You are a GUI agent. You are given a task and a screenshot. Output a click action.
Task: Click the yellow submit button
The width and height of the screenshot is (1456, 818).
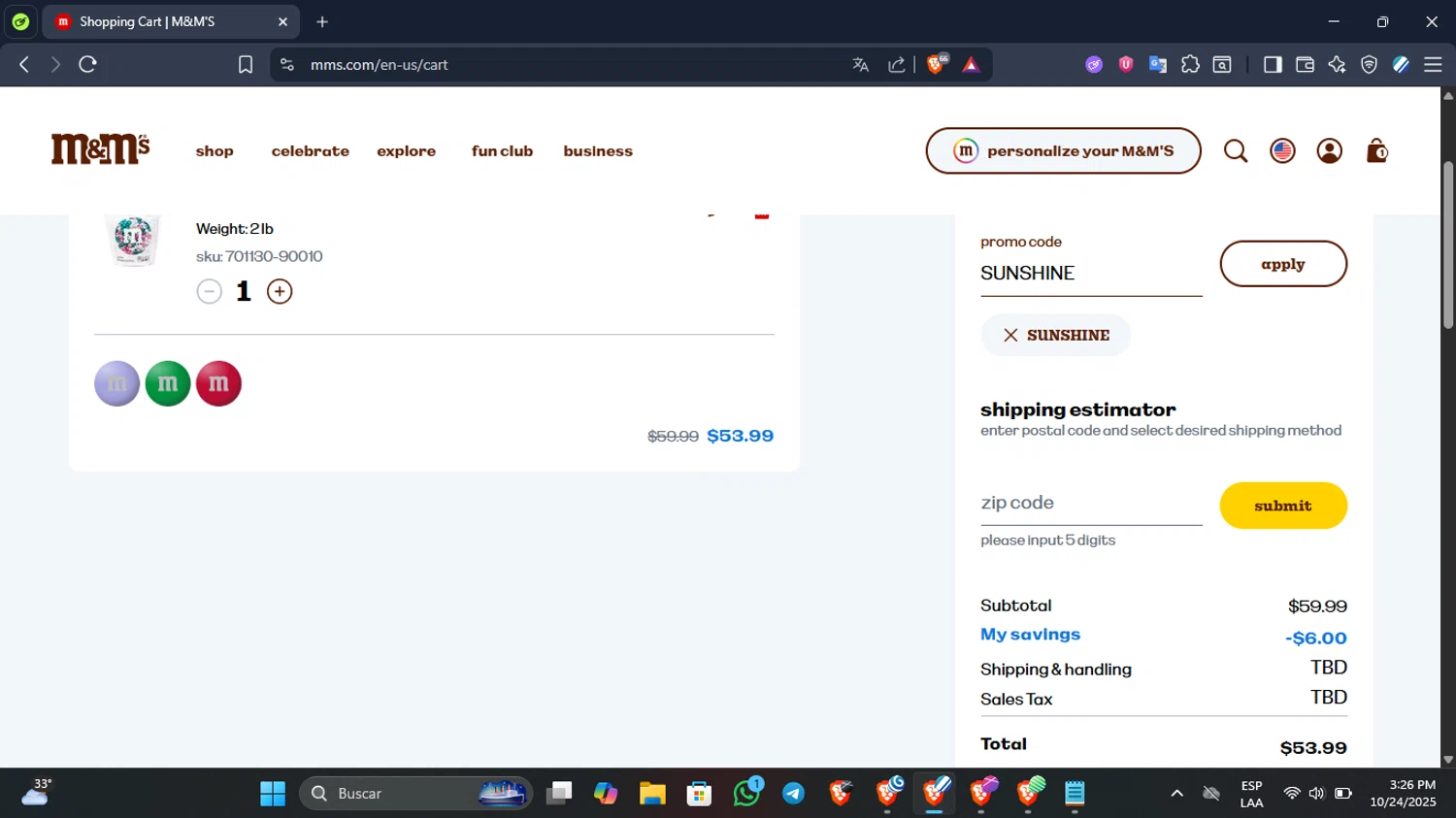1283,506
